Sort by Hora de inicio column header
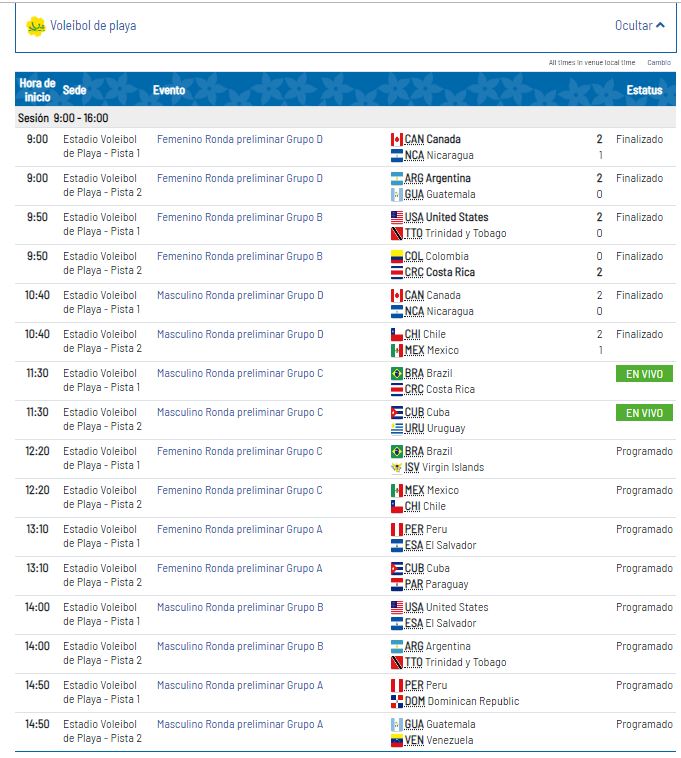This screenshot has height=758, width=681. [x=37, y=90]
